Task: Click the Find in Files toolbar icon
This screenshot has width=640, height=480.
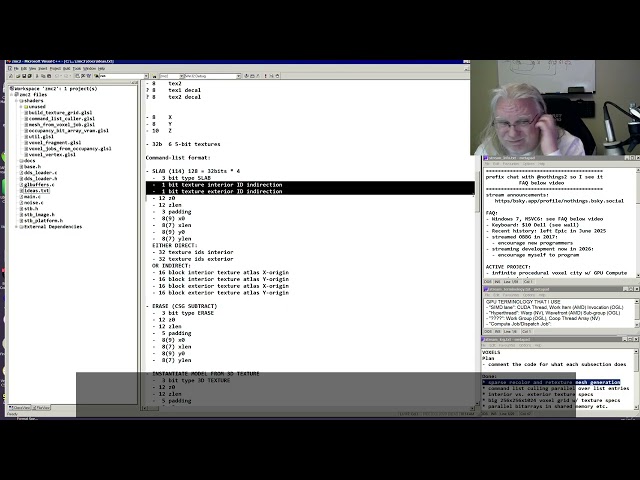Action: [x=96, y=76]
